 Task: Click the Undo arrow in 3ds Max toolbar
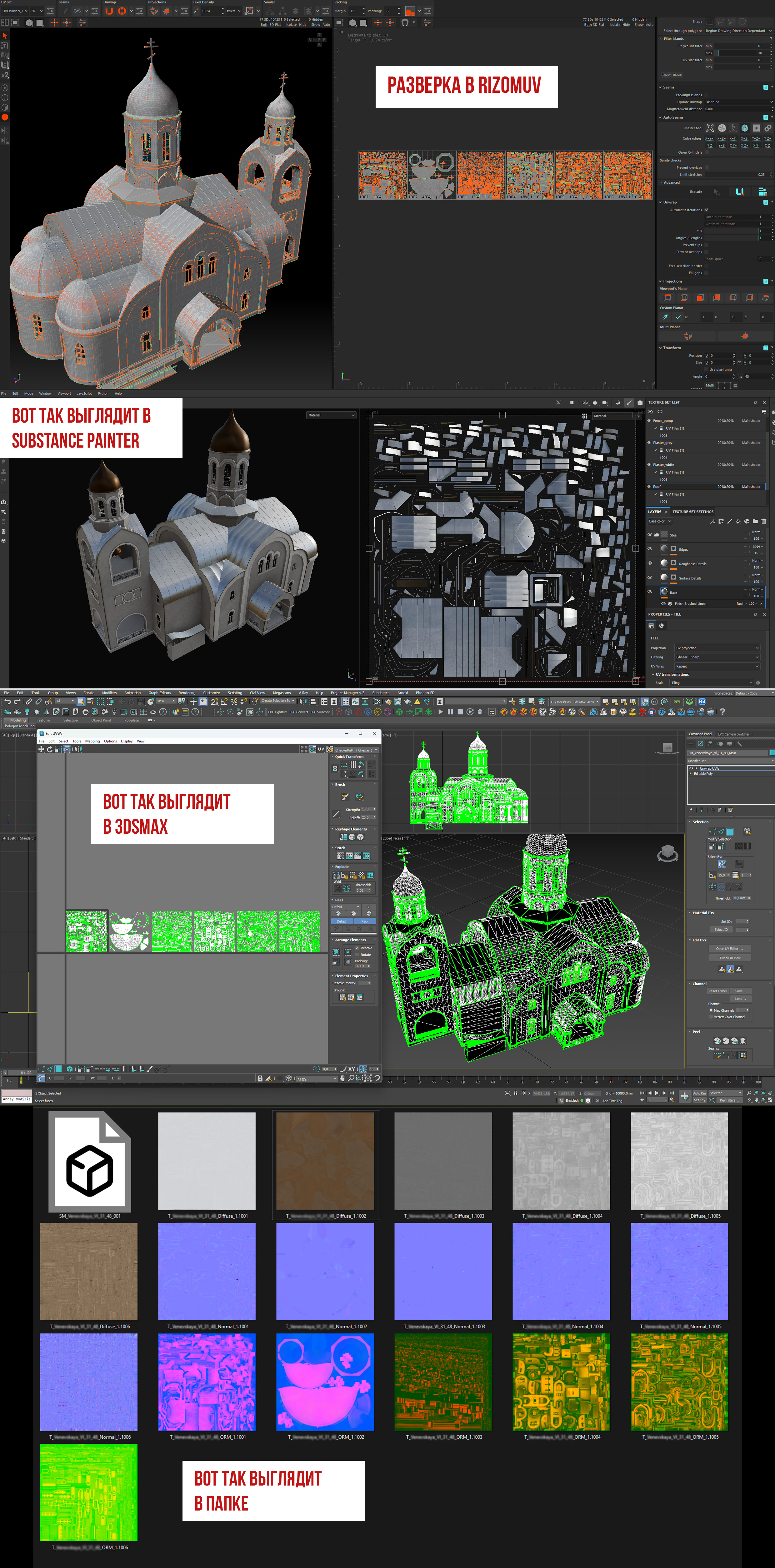[x=7, y=701]
